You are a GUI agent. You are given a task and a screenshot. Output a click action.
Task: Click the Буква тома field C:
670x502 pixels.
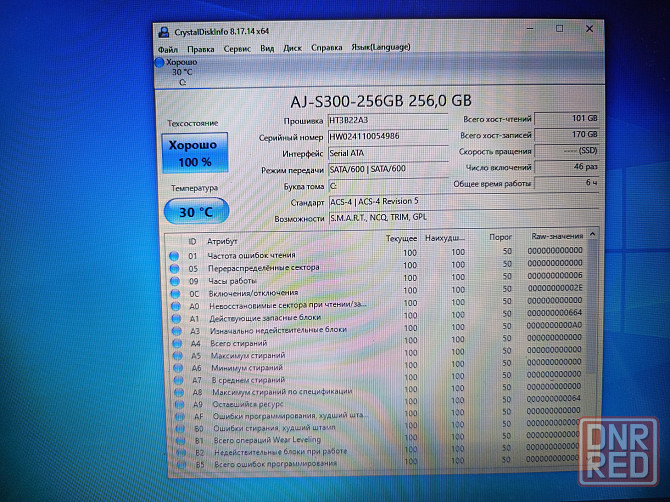click(388, 186)
